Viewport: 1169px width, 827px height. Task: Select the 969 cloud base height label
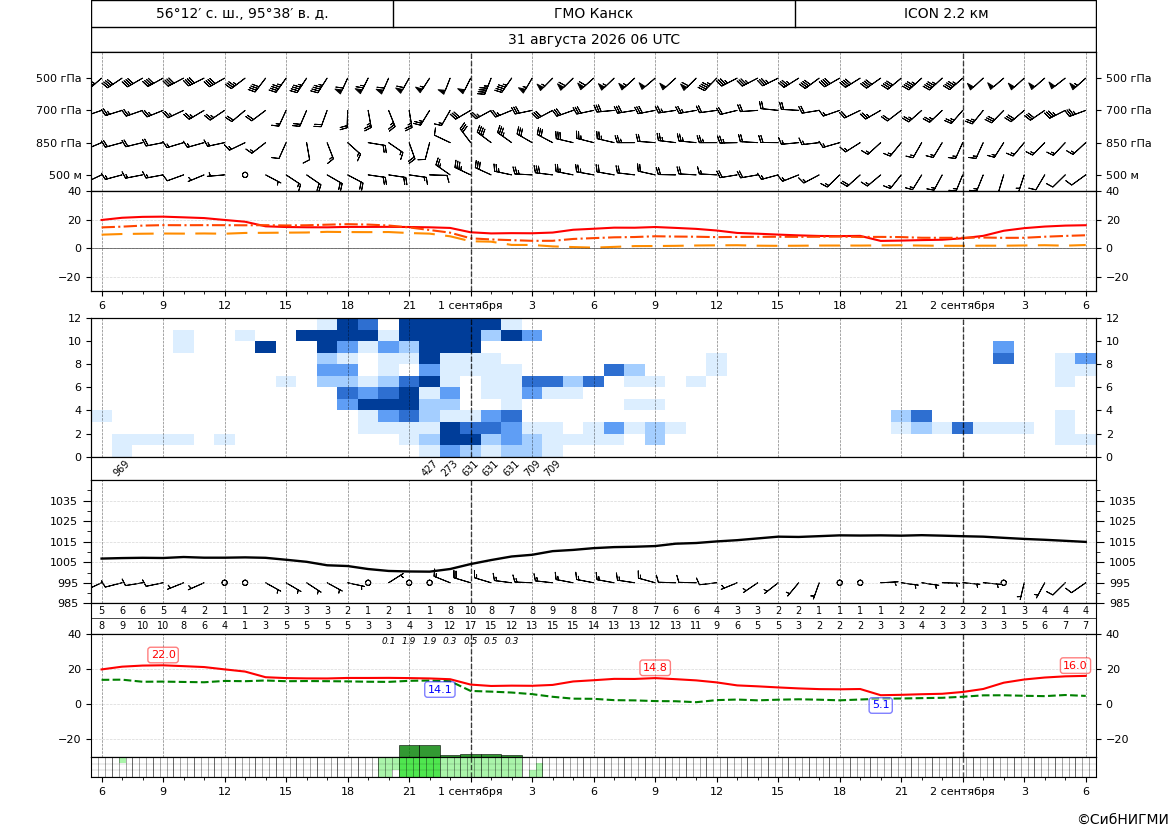tap(121, 468)
